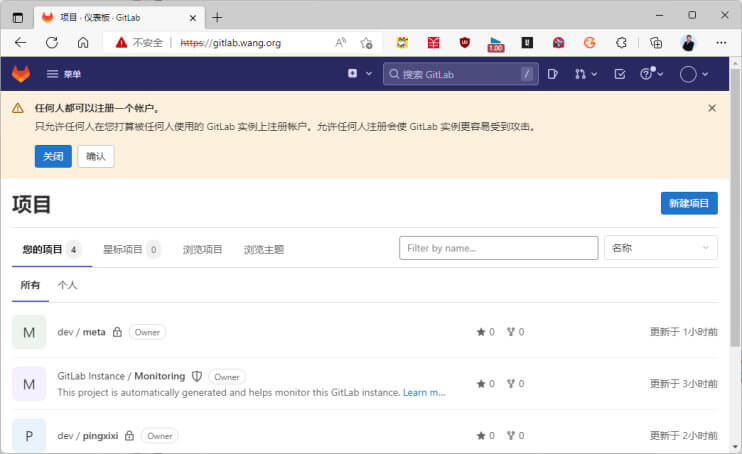Click the 不安全 security warning indicator
The width and height of the screenshot is (742, 454).
click(139, 43)
